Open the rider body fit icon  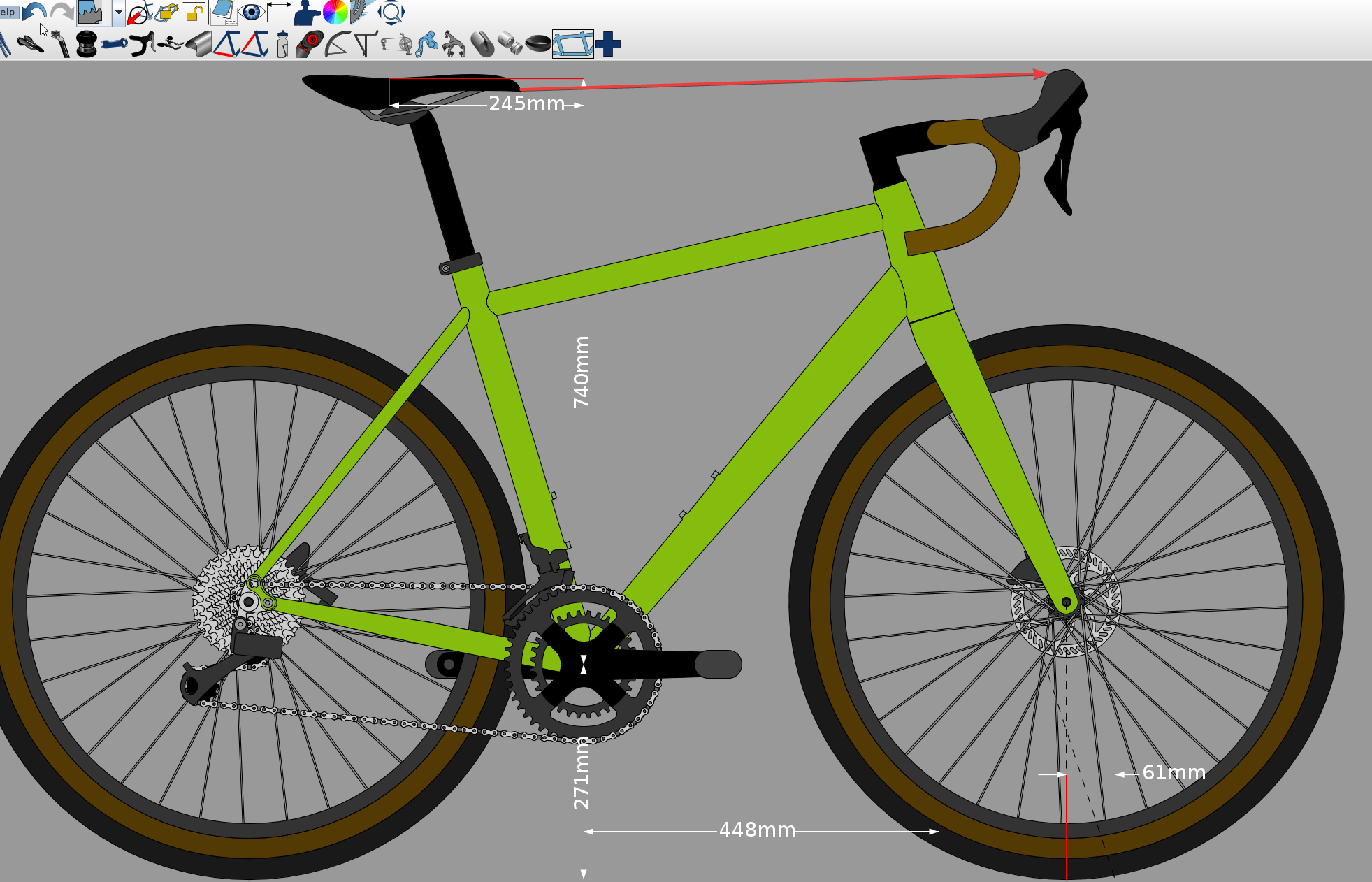(x=306, y=12)
